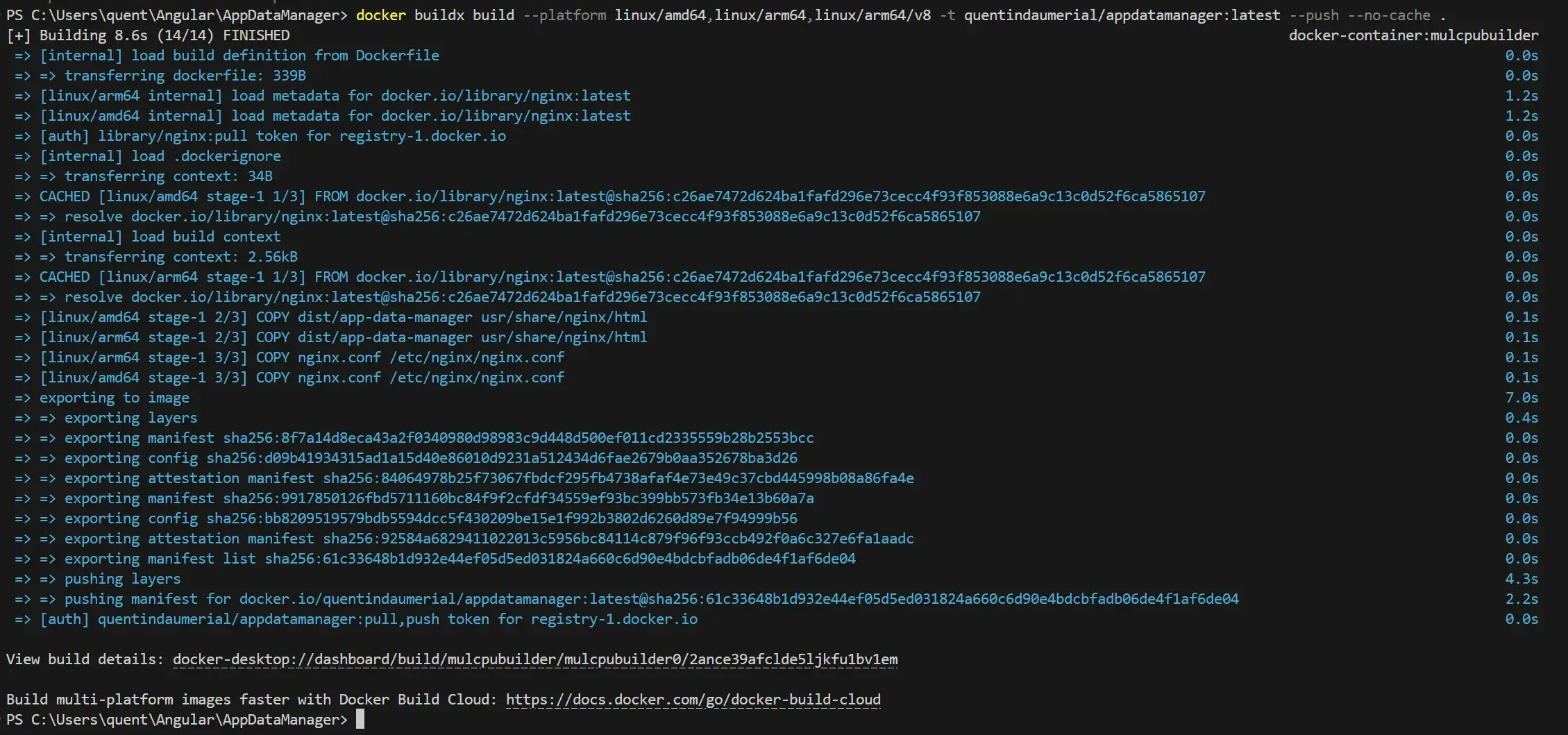Screen dimensions: 1568x735
Task: Click the 7.0s duration for exporting to image
Action: (x=1521, y=398)
